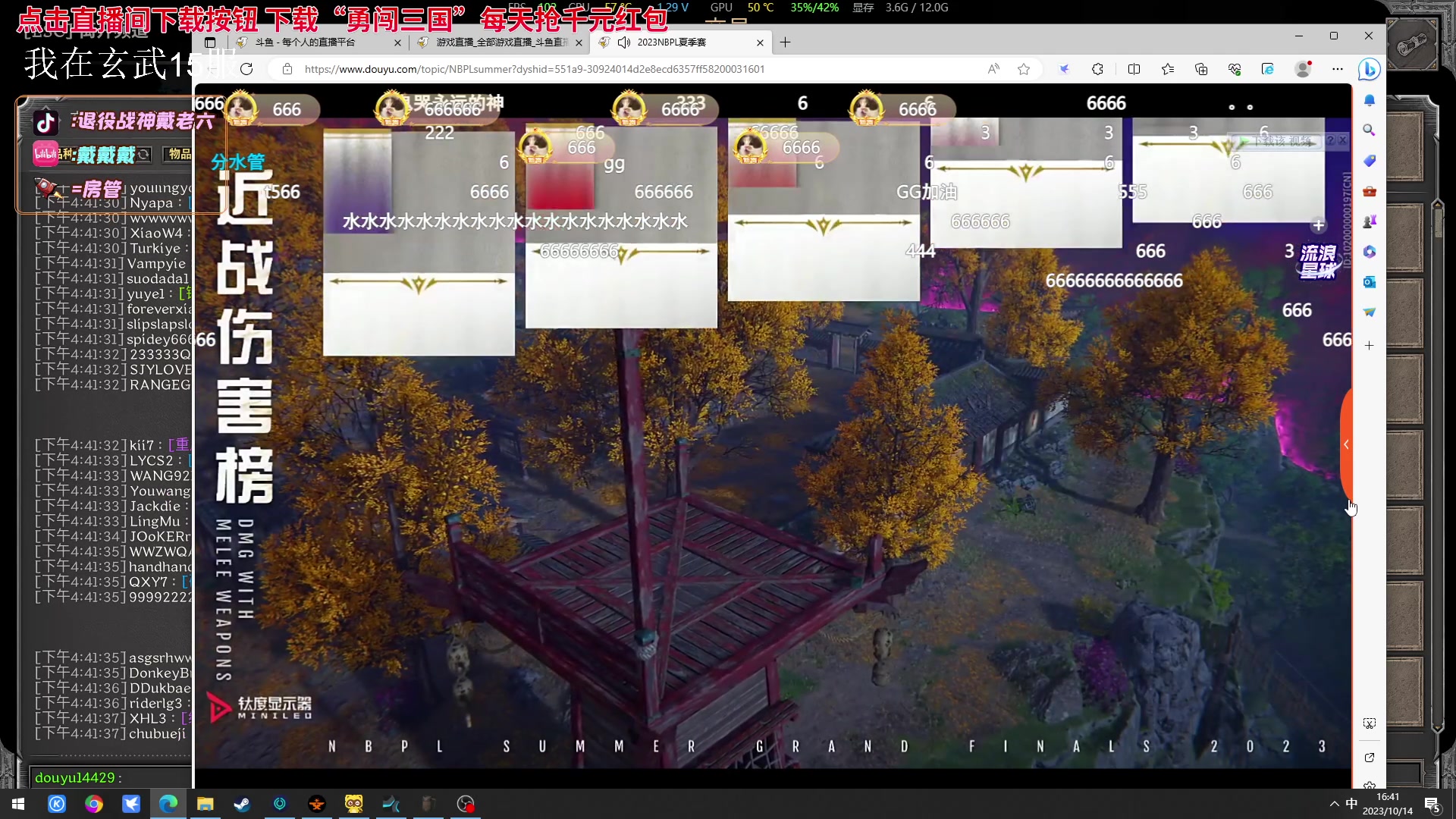Open the paper plane Drop icon
Viewport: 1456px width, 819px height.
click(x=1369, y=312)
